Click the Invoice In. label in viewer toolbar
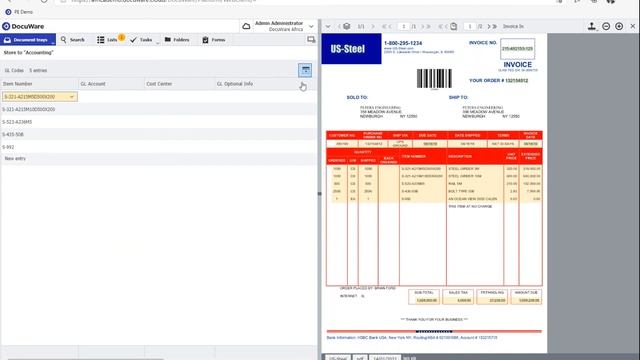The height and width of the screenshot is (360, 640). coord(513,27)
